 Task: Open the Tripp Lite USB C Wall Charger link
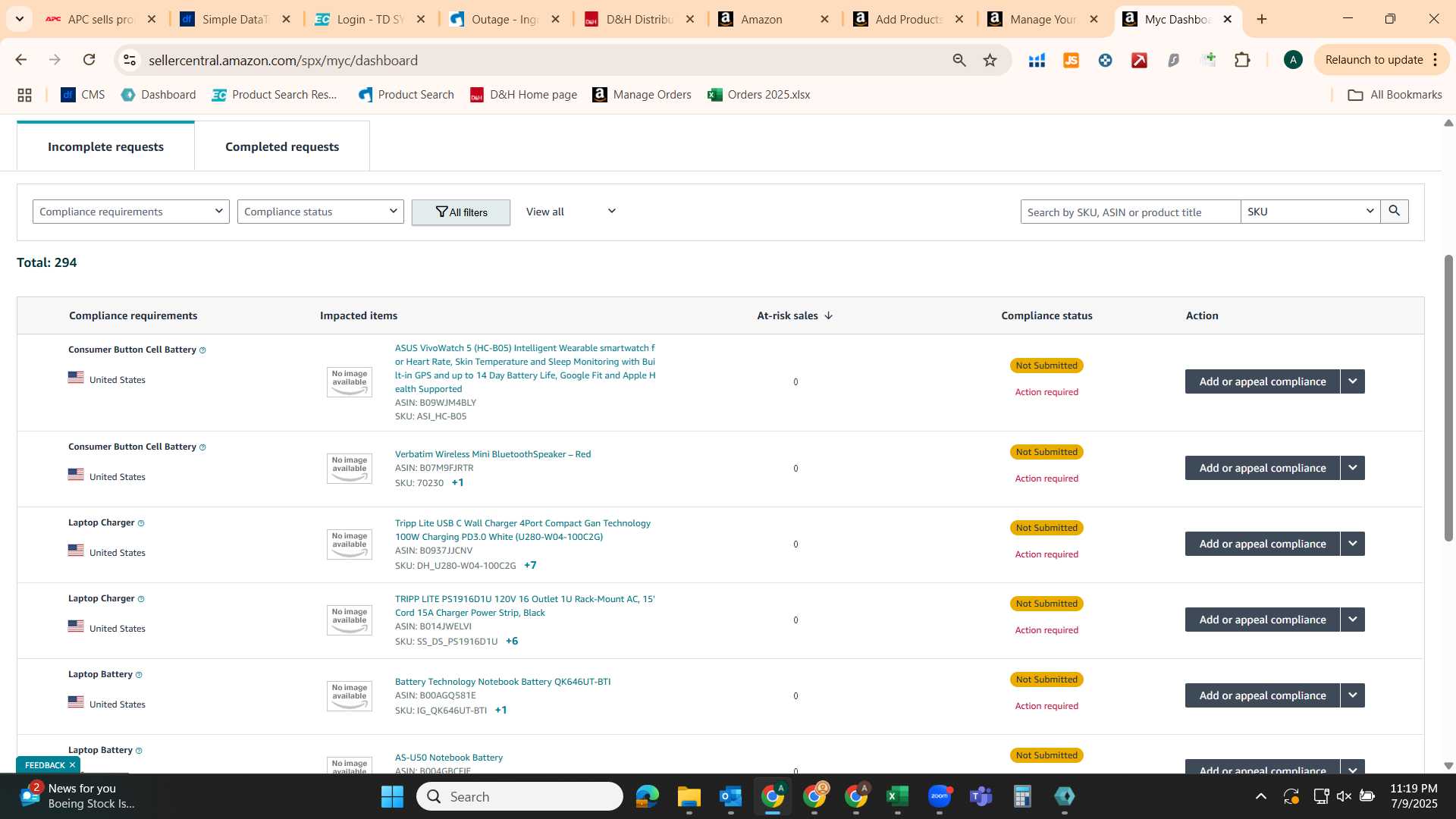point(522,530)
